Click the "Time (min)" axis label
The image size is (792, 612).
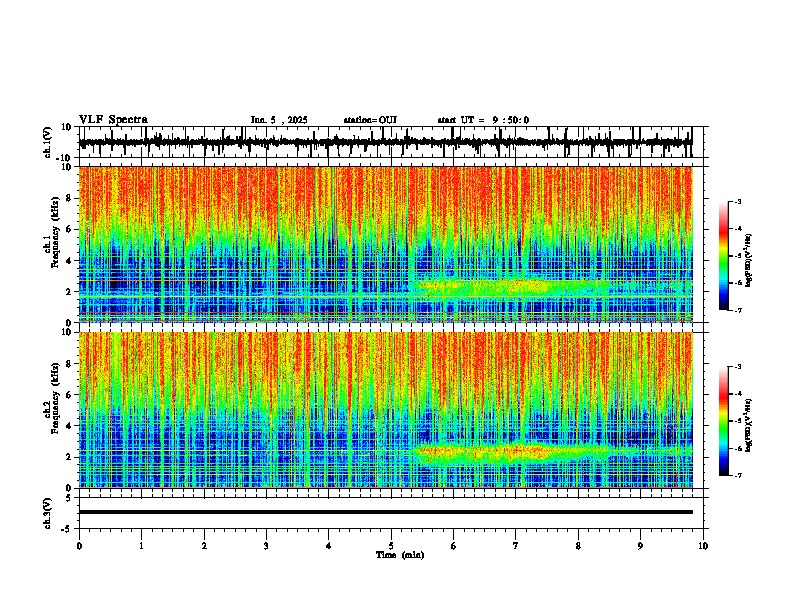(400, 555)
